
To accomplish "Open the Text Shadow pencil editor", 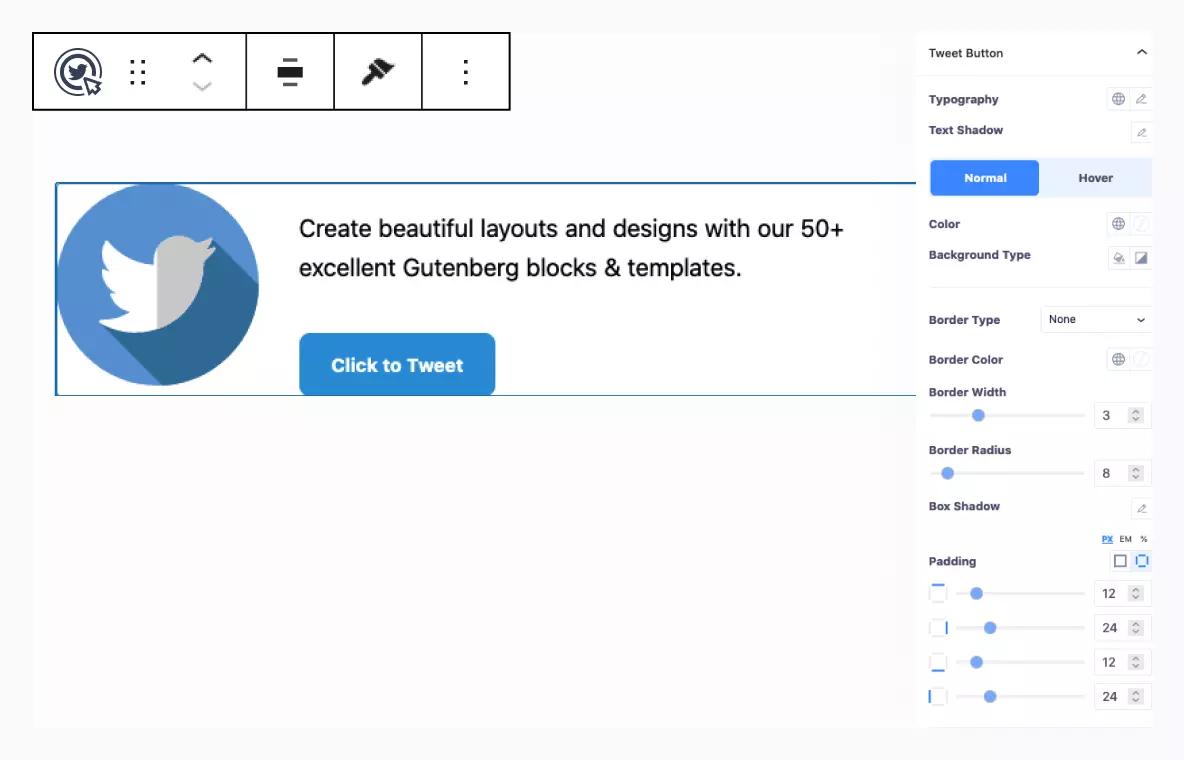I will [x=1142, y=131].
